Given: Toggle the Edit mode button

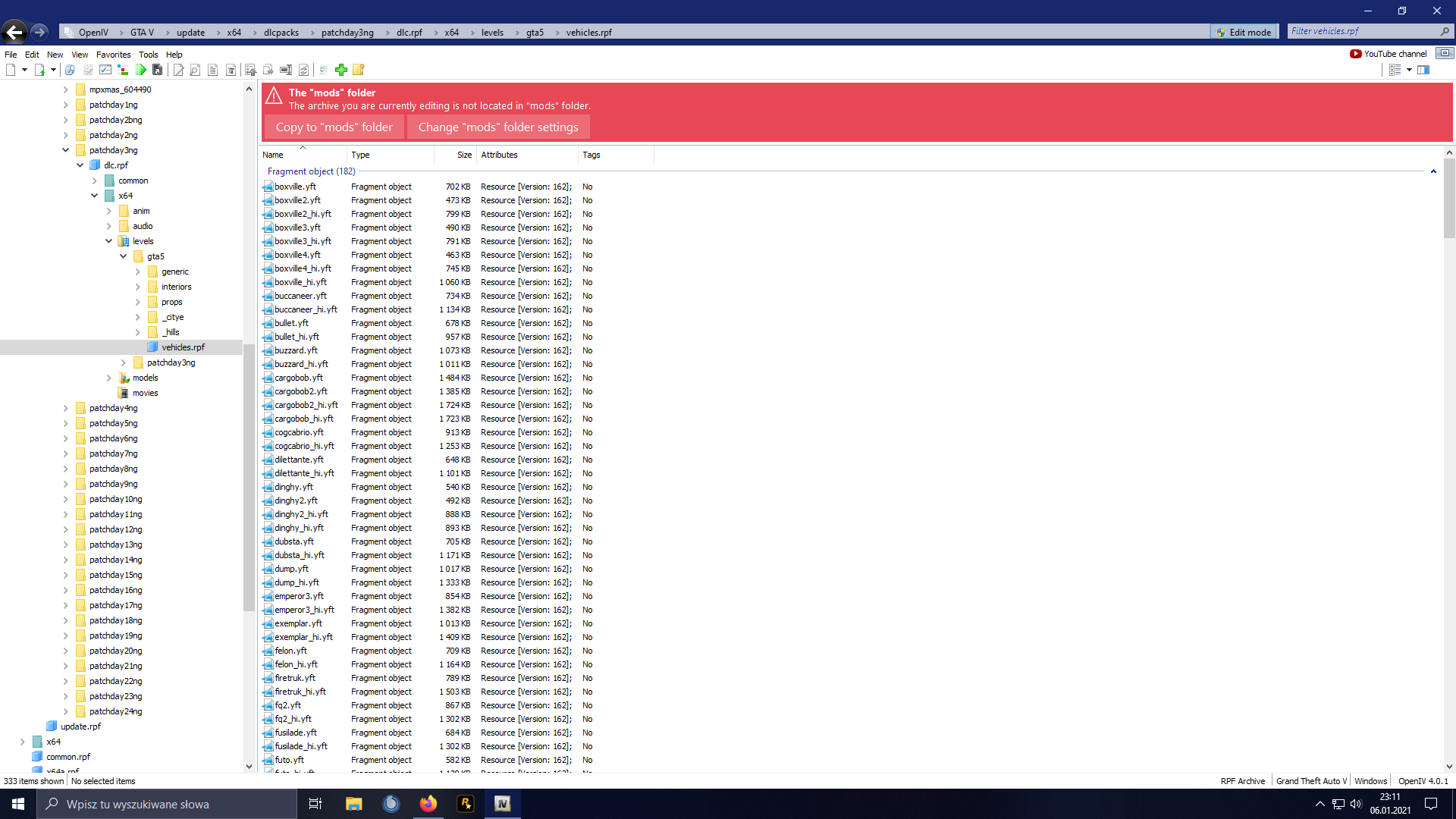Looking at the screenshot, I should tap(1244, 32).
